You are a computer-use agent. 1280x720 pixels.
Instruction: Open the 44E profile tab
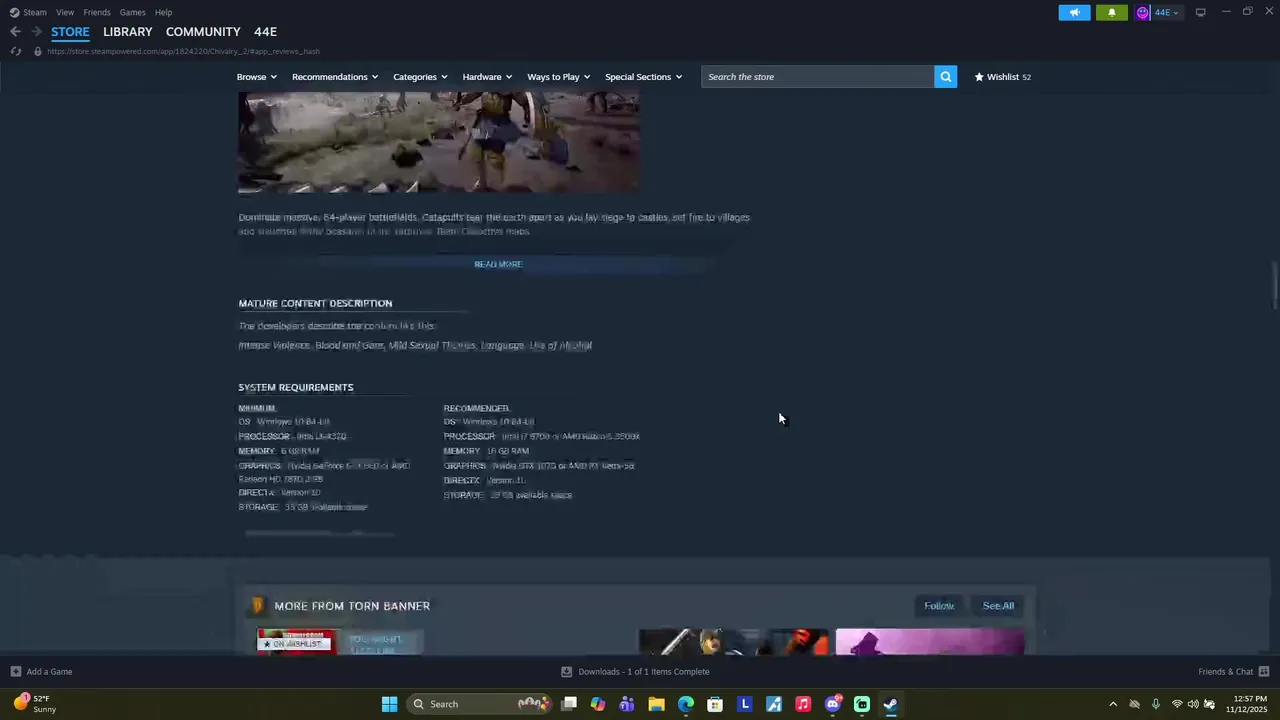pos(265,32)
